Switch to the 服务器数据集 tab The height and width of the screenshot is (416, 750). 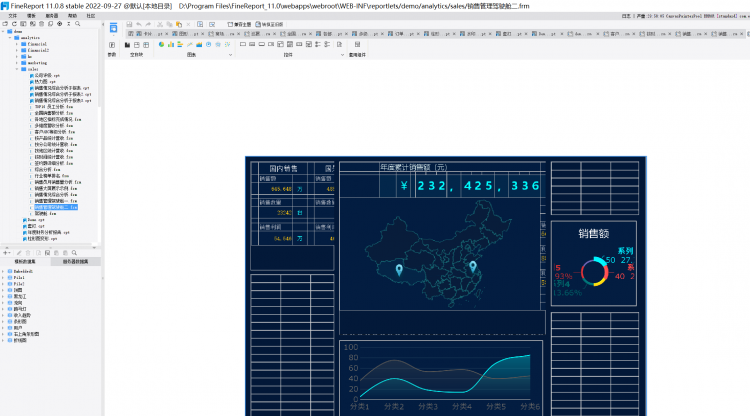pyautogui.click(x=75, y=262)
